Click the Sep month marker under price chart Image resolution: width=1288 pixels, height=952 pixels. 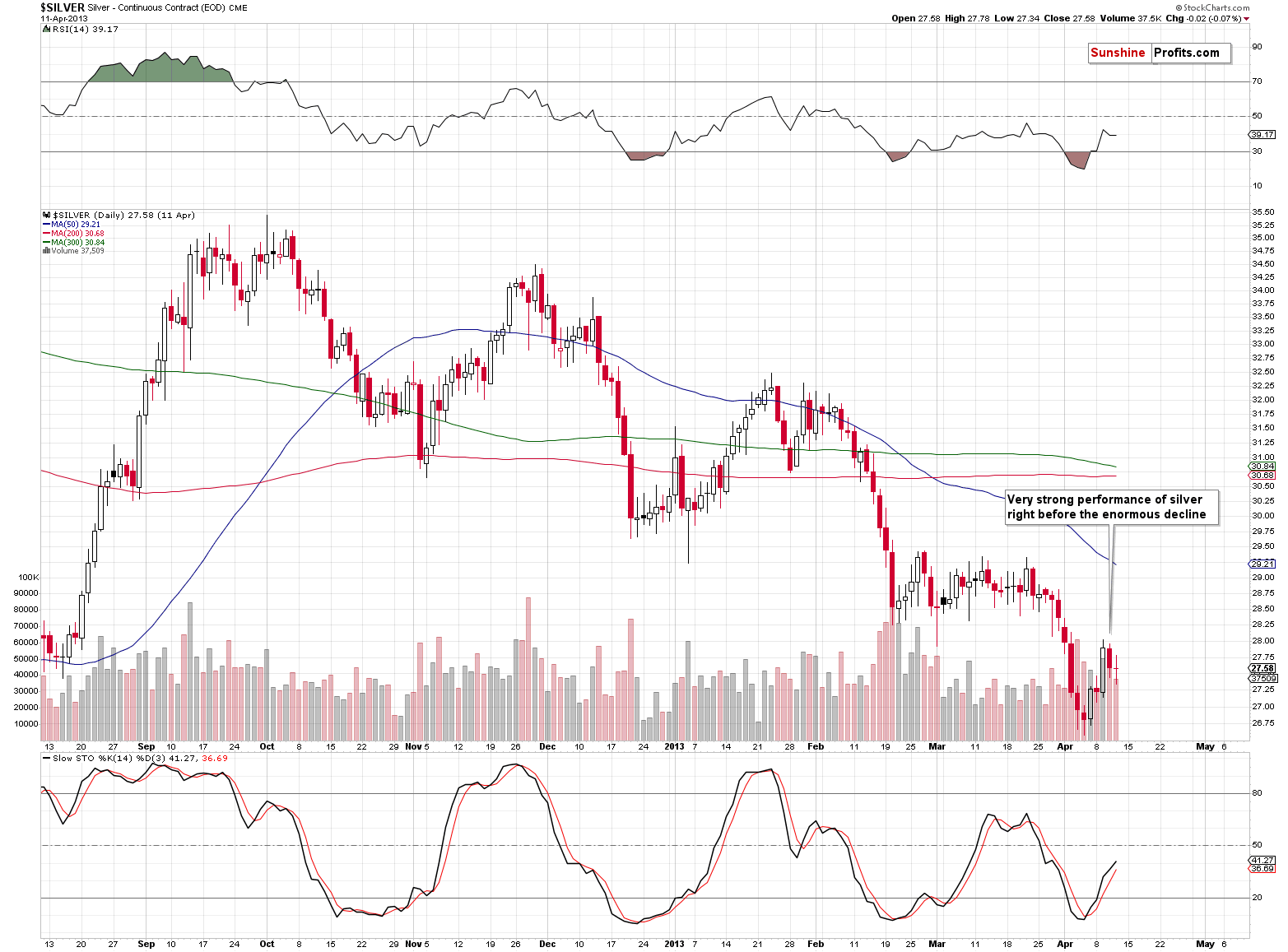tap(146, 747)
